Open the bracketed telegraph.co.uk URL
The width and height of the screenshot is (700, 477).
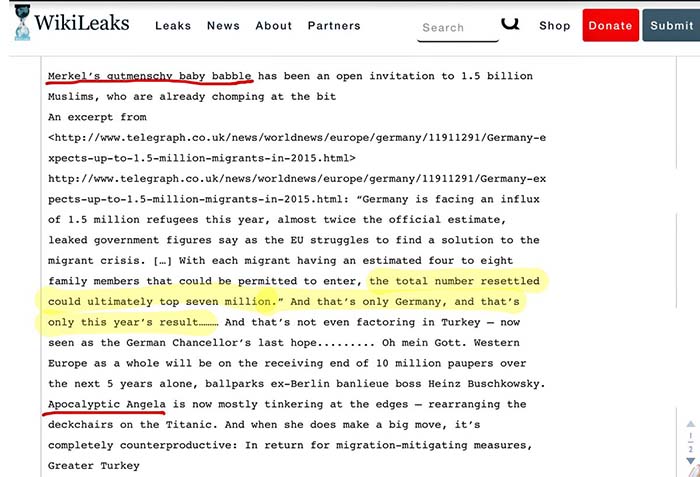click(x=297, y=148)
